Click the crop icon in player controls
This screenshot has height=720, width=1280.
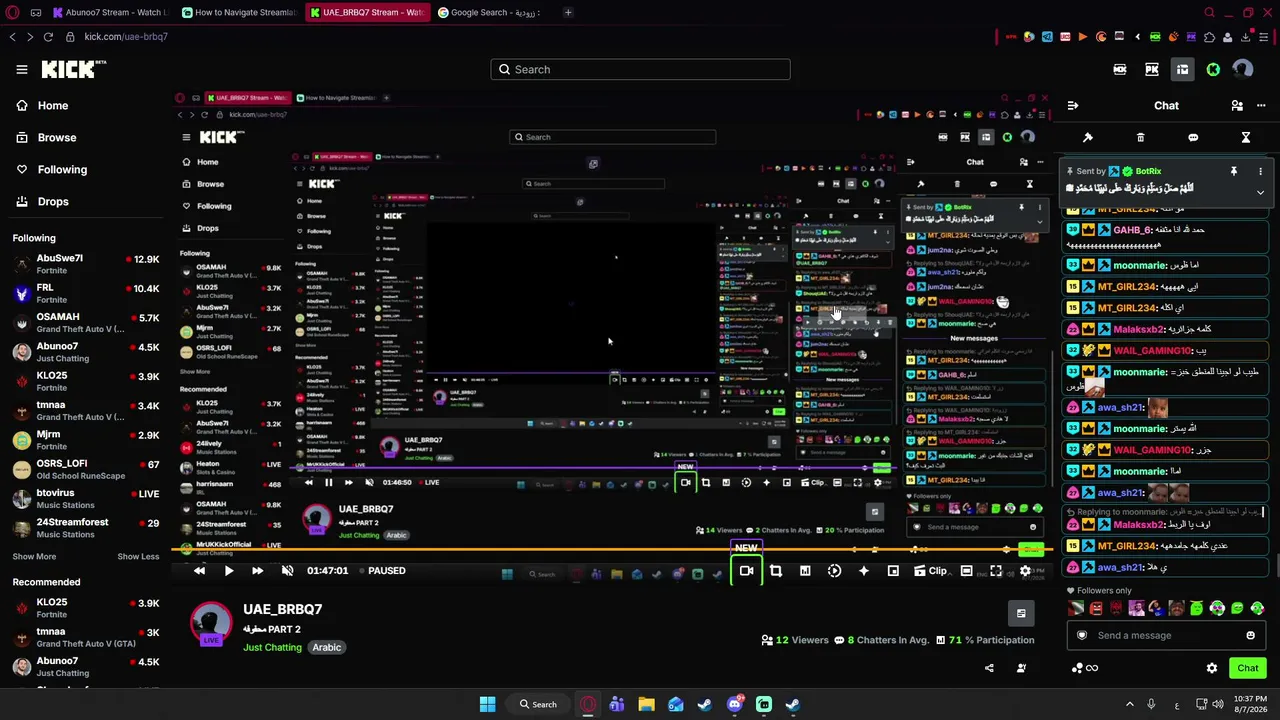click(775, 571)
